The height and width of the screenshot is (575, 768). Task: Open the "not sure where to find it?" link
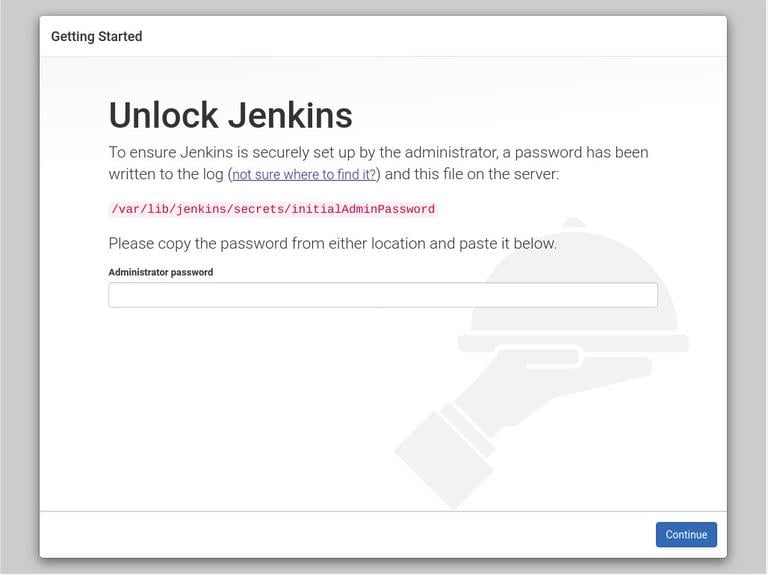coord(304,174)
